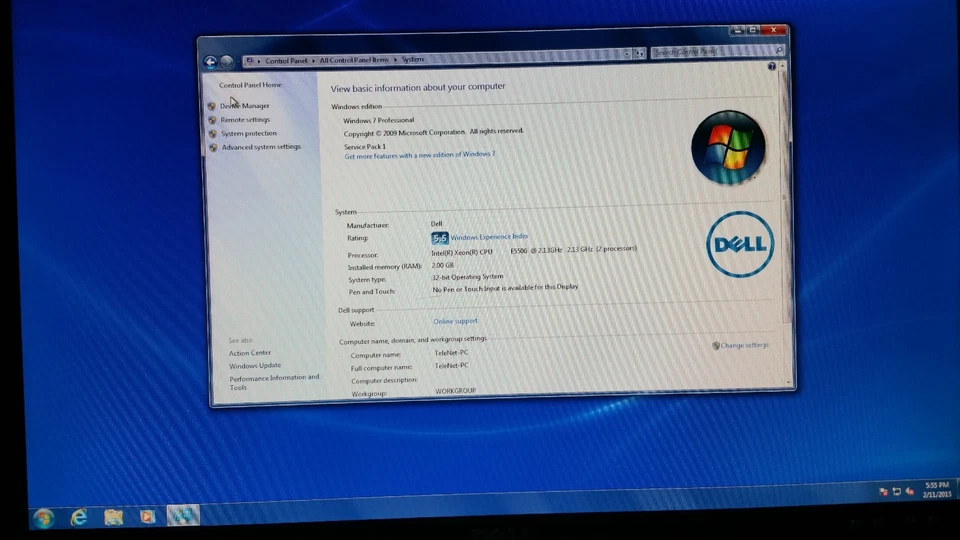Click the volume speaker tray icon
Screen dimensions: 960x540
(x=910, y=491)
